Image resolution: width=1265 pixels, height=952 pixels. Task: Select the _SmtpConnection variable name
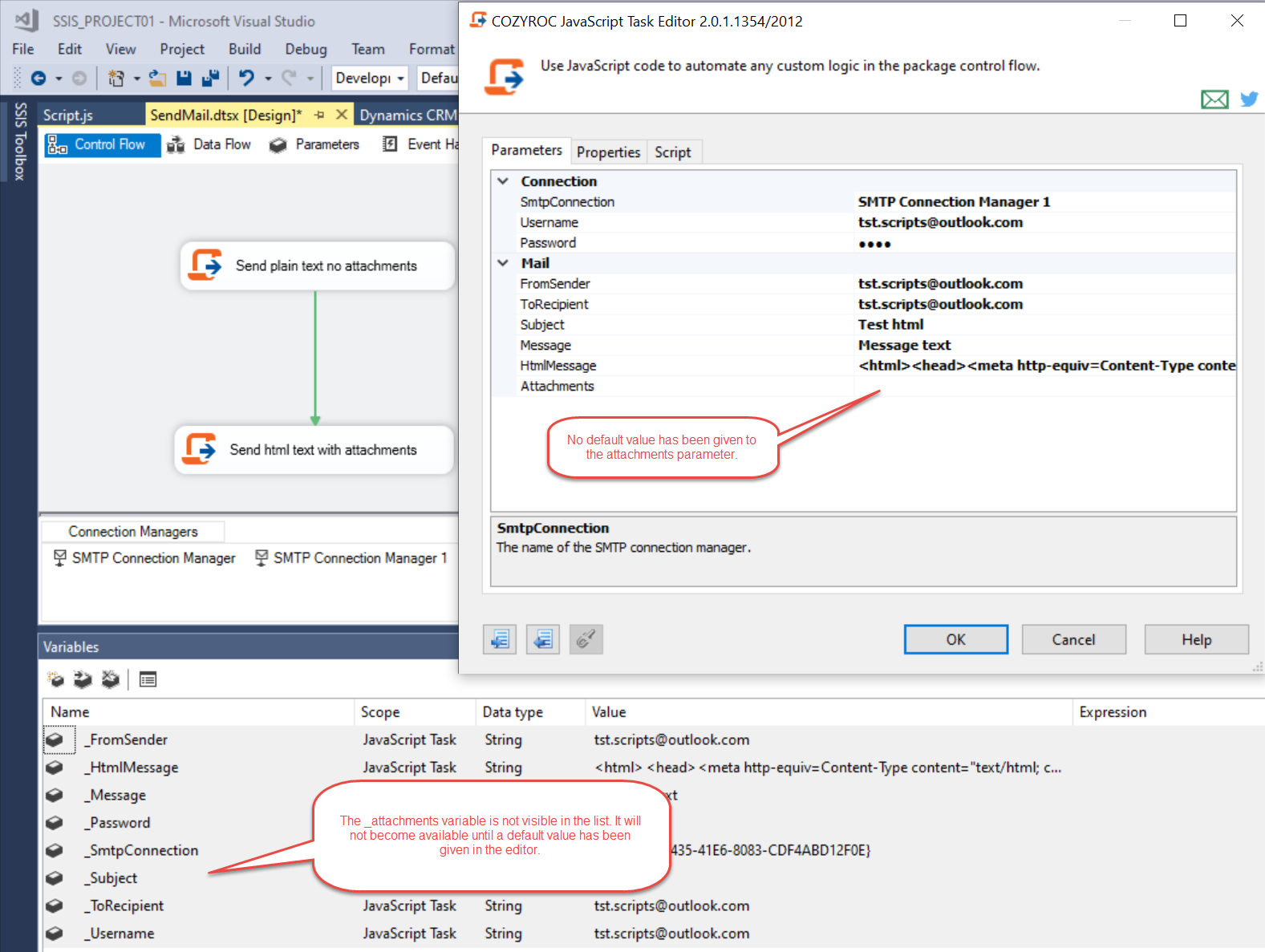142,850
